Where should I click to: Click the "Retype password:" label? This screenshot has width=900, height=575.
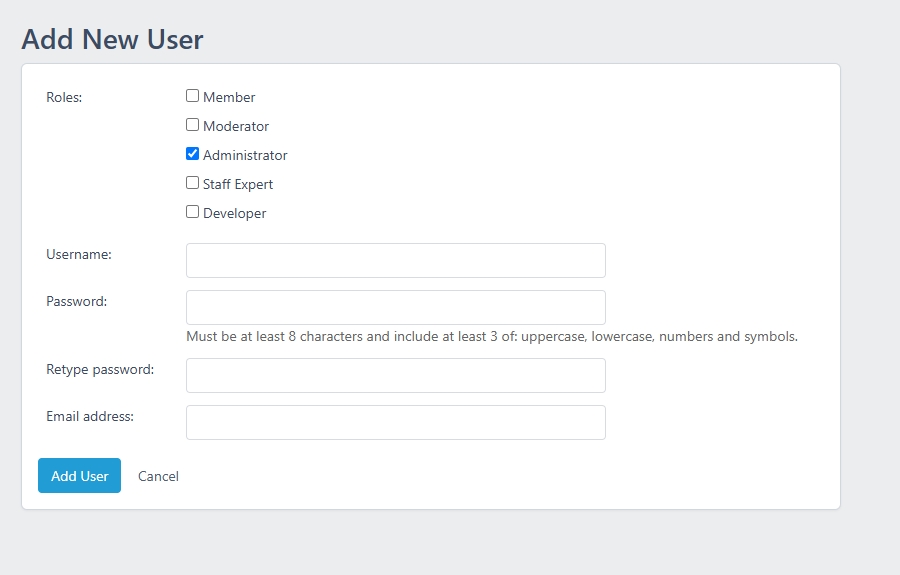click(x=100, y=370)
